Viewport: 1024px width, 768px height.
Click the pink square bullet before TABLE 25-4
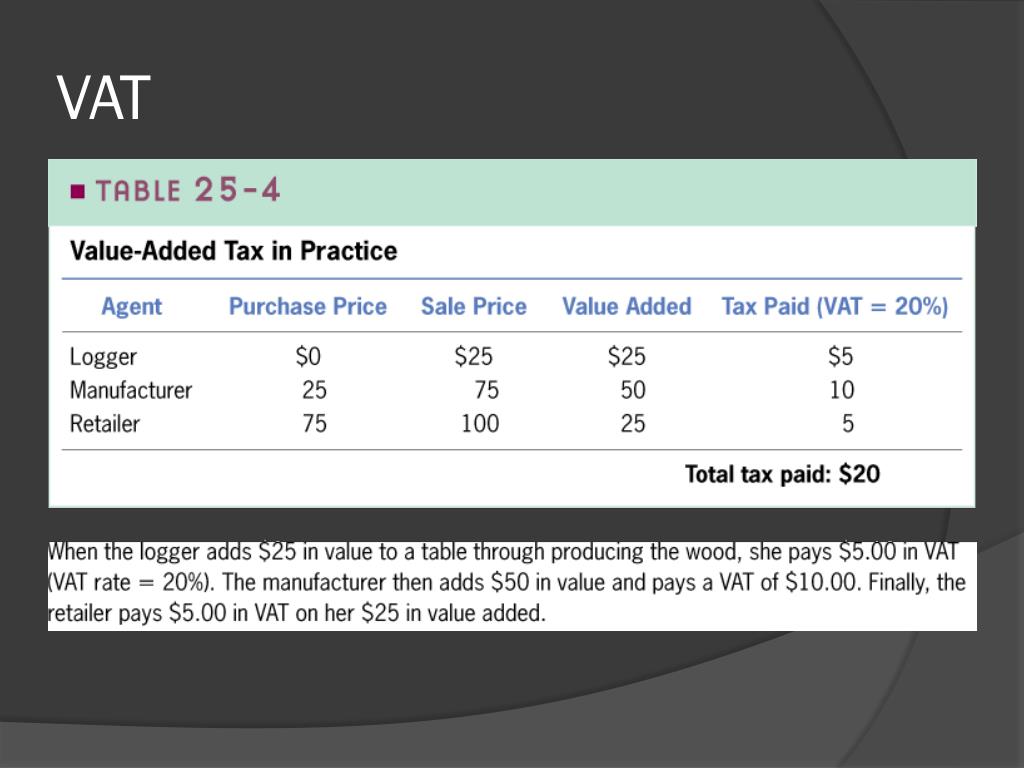(x=77, y=191)
